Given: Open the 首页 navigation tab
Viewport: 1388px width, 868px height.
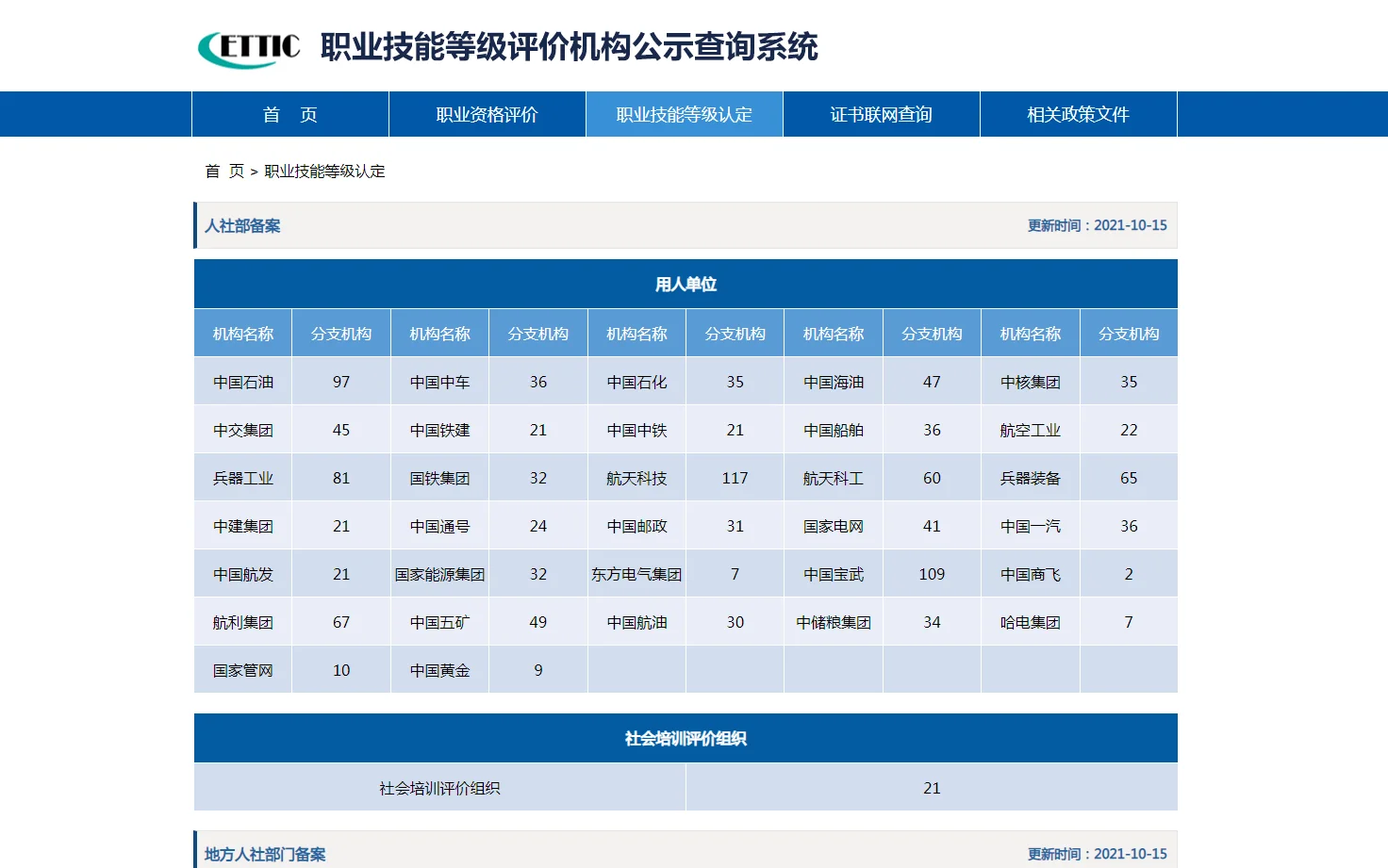Looking at the screenshot, I should 289,114.
